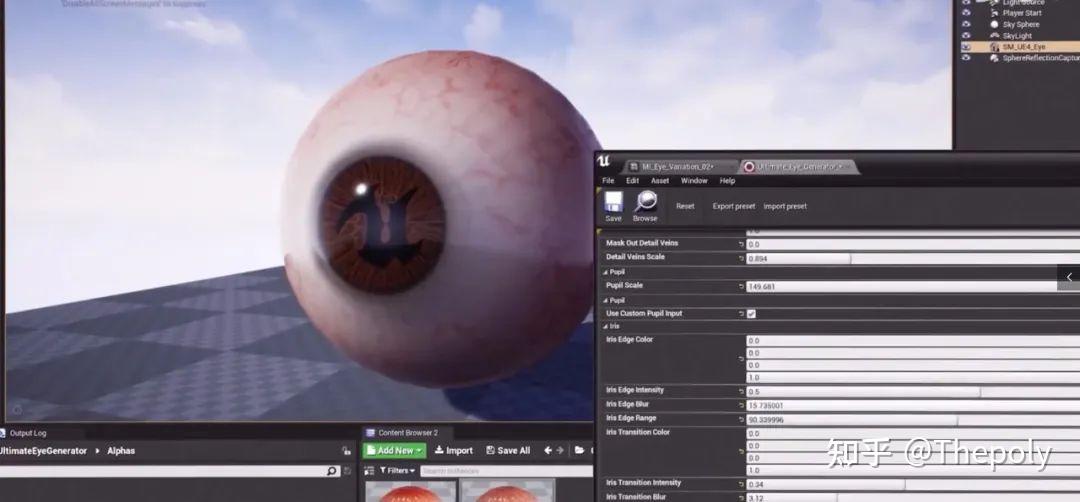This screenshot has height=502, width=1080.
Task: Reset Pupil Scale to default
Action: coord(742,286)
